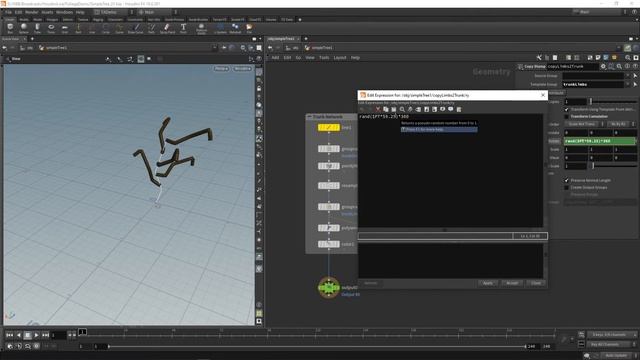Open the File menu
640x360 pixels.
click(x=9, y=12)
